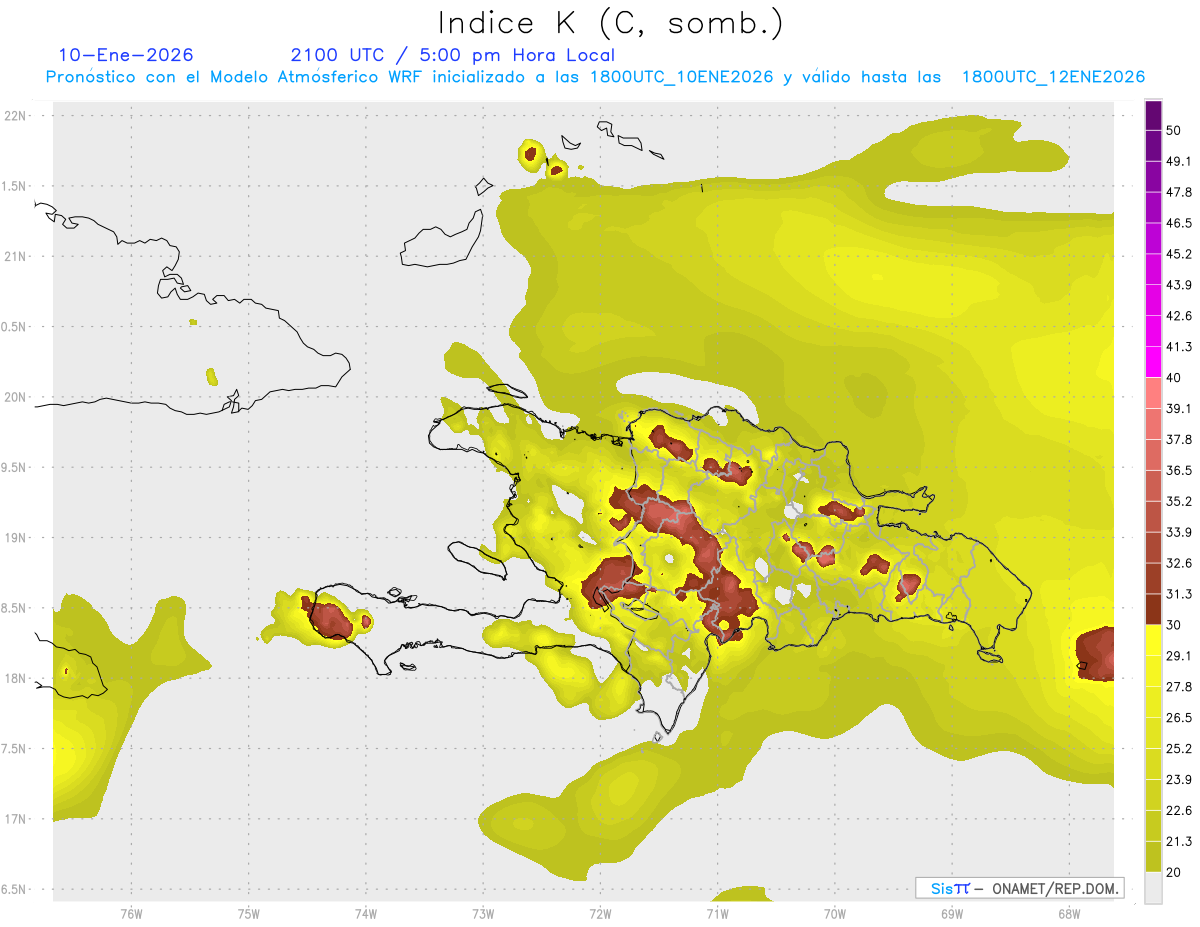Viewport: 1200px width, 927px height.
Task: Click the "20N" latitude axis label
Action: [x=15, y=397]
